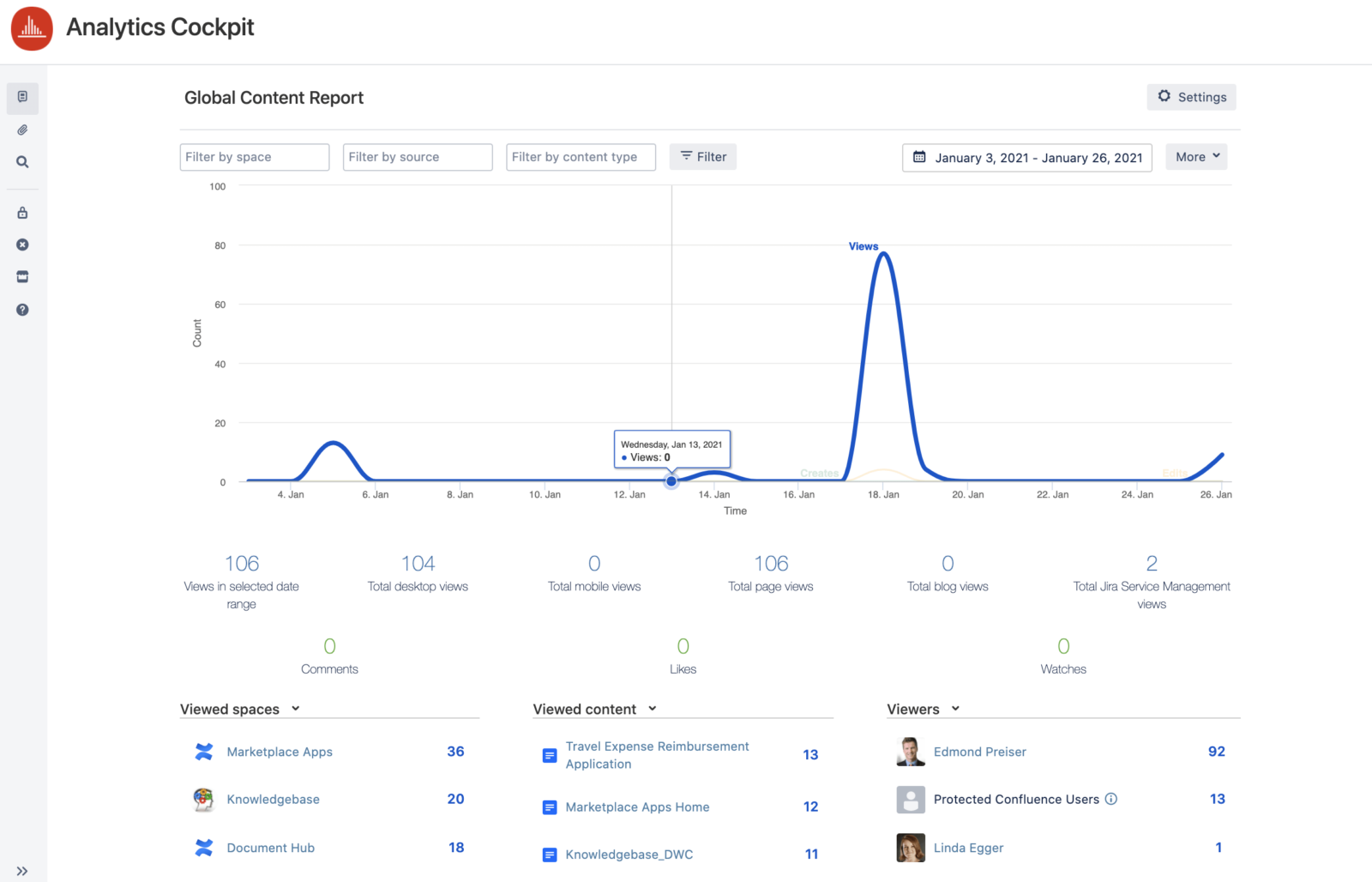Select Edmond Preiser's profile thumbnail
The image size is (1372, 882).
910,752
